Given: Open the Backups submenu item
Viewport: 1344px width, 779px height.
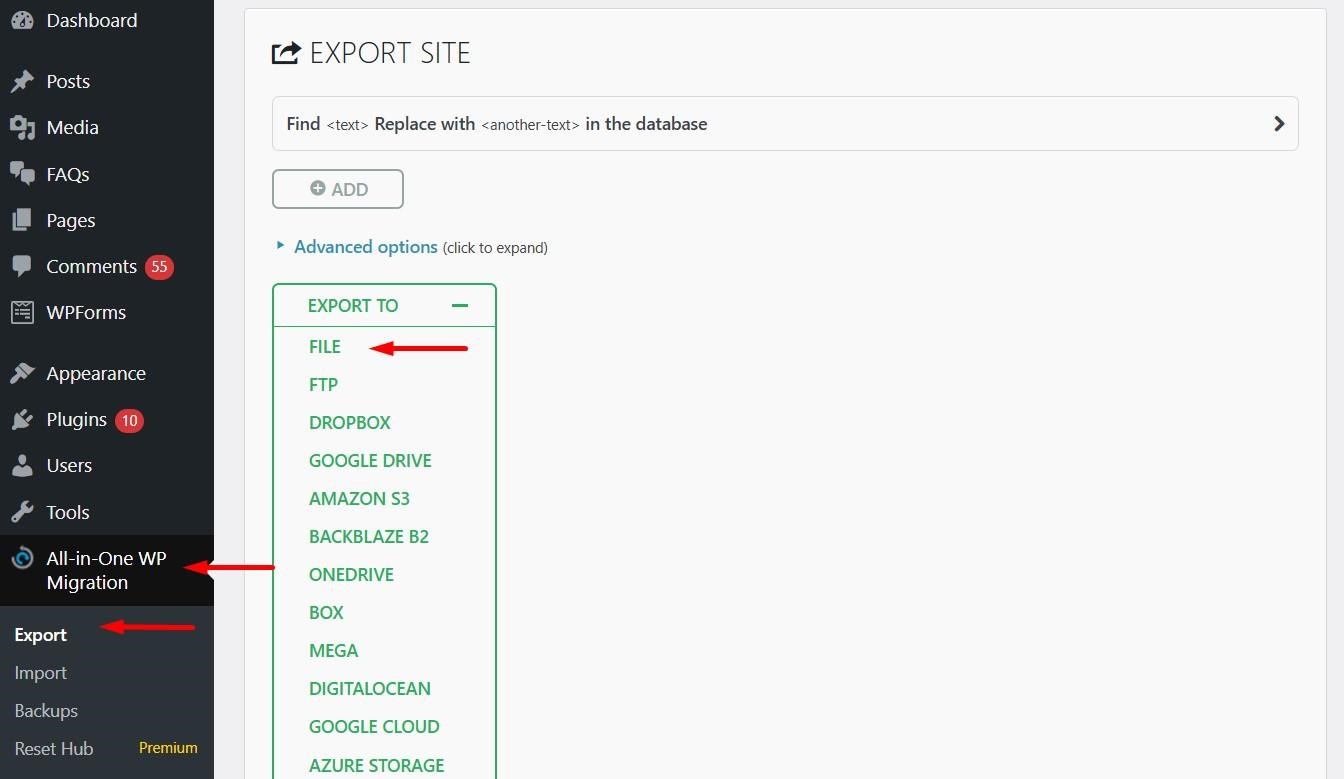Looking at the screenshot, I should [46, 711].
